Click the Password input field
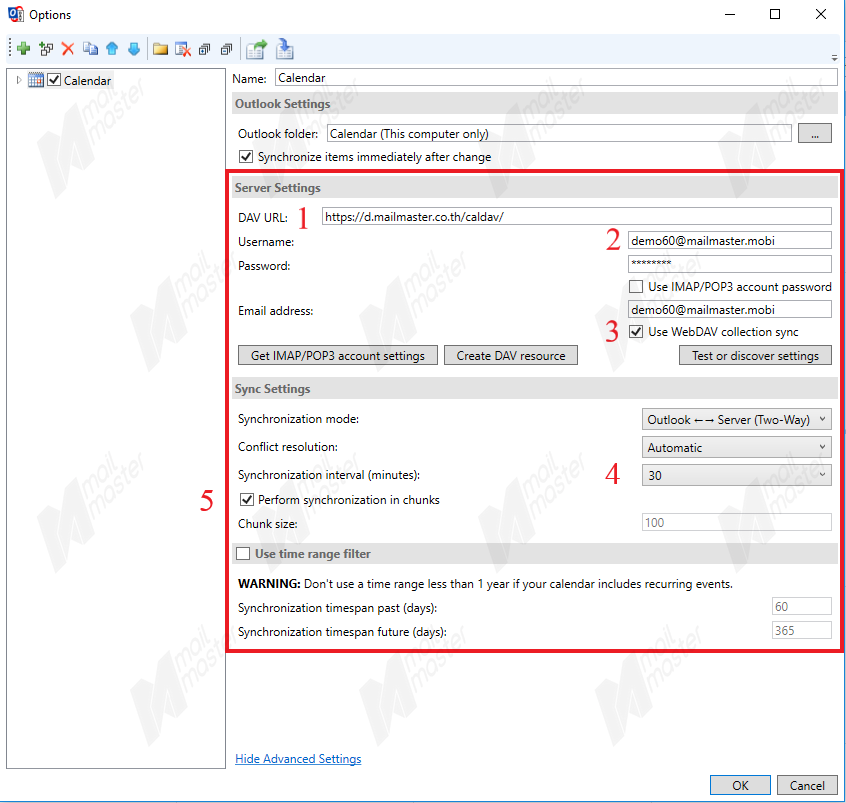846x803 pixels. click(x=730, y=264)
